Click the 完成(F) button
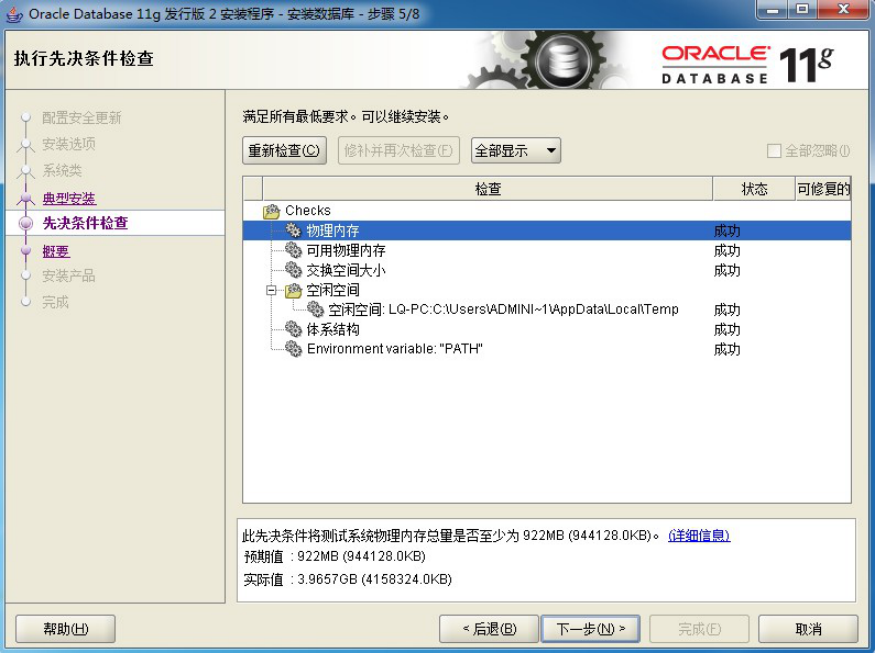876x654 pixels. 699,629
